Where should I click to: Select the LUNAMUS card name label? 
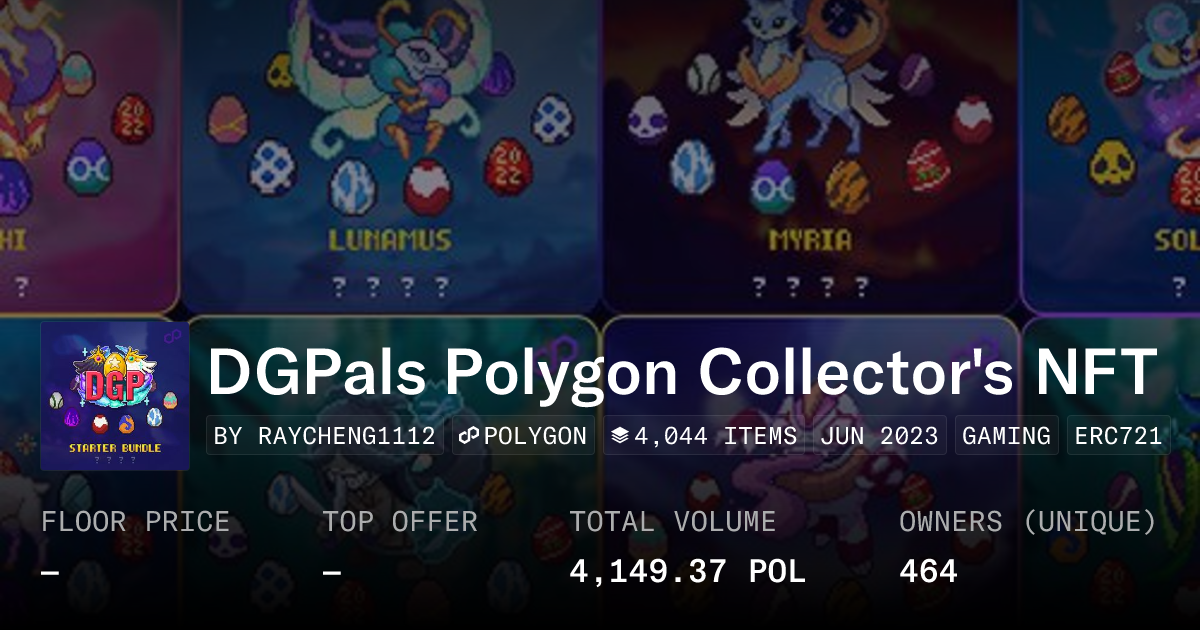[390, 240]
